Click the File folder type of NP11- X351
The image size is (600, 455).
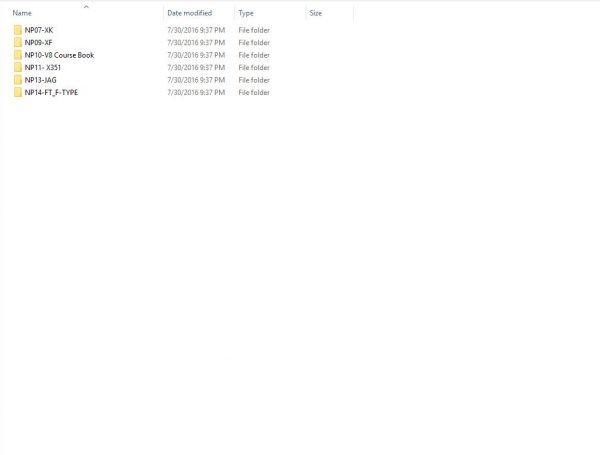pyautogui.click(x=254, y=67)
